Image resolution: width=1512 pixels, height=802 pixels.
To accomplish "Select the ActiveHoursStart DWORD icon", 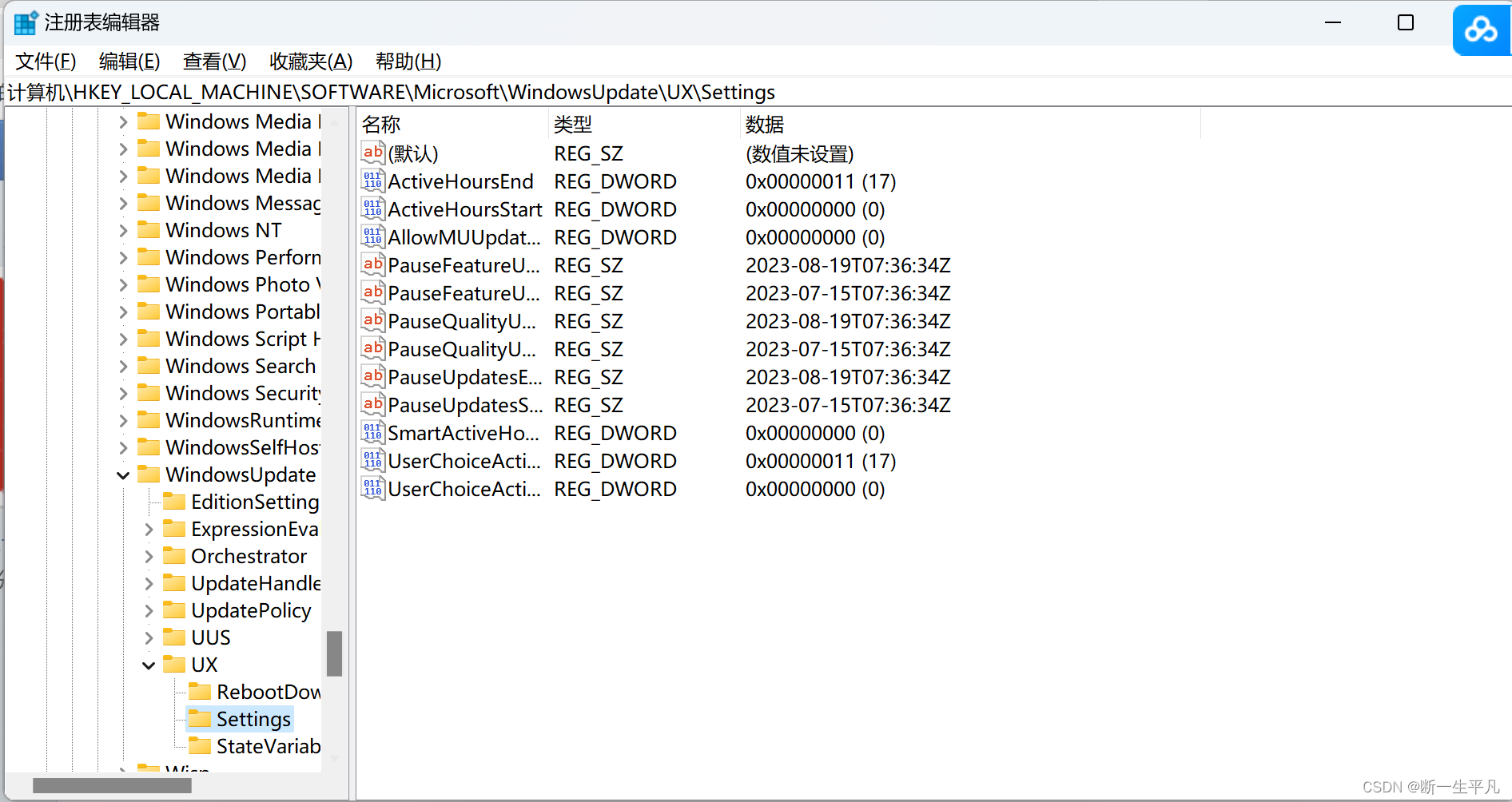I will 373,209.
